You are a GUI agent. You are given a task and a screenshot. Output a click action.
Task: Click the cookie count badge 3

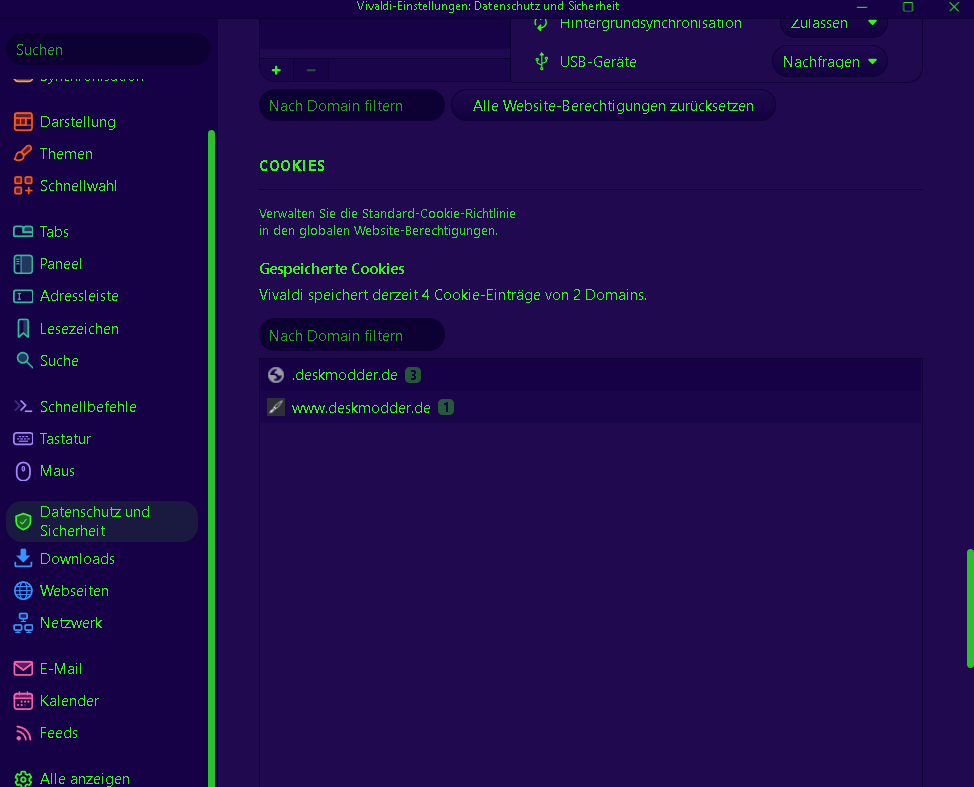[413, 375]
